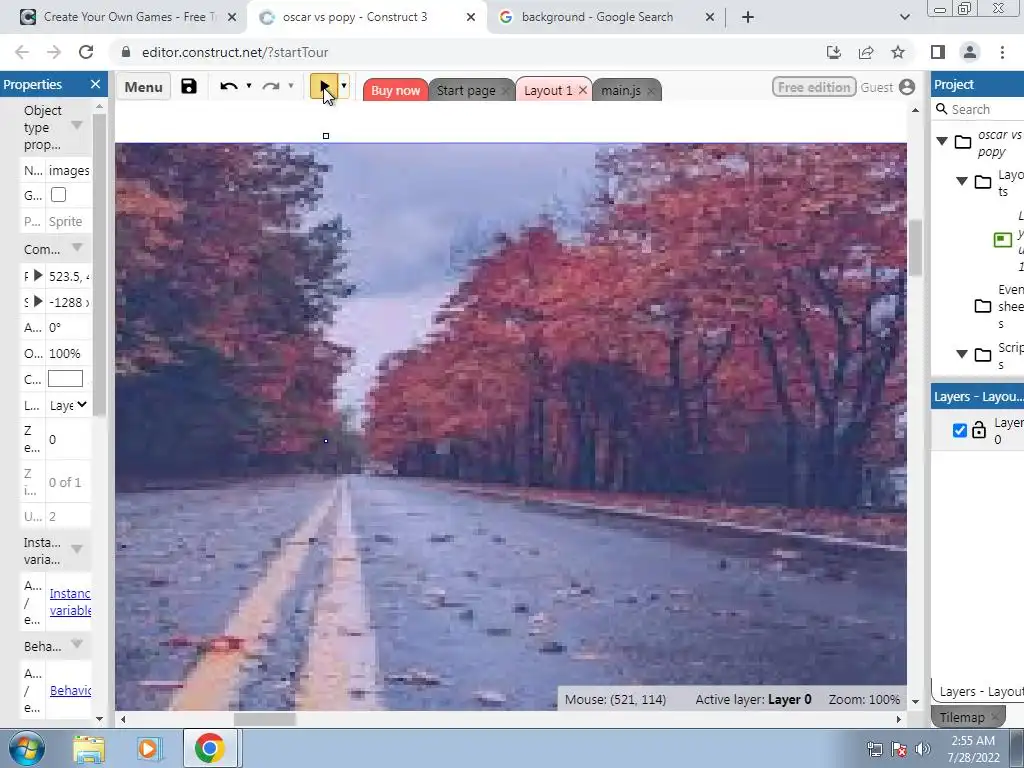The image size is (1024, 768).
Task: Open the Color swatch in Properties
Action: [65, 379]
